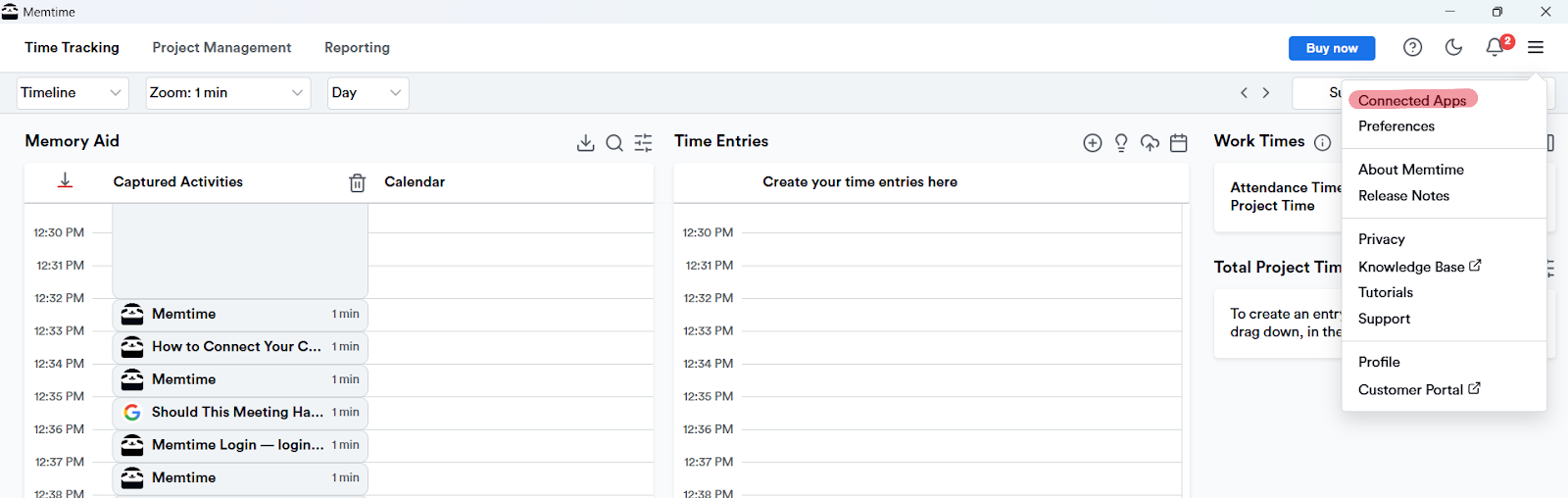Viewport: 1568px width, 498px height.
Task: Go to previous day arrow
Action: point(1245,93)
